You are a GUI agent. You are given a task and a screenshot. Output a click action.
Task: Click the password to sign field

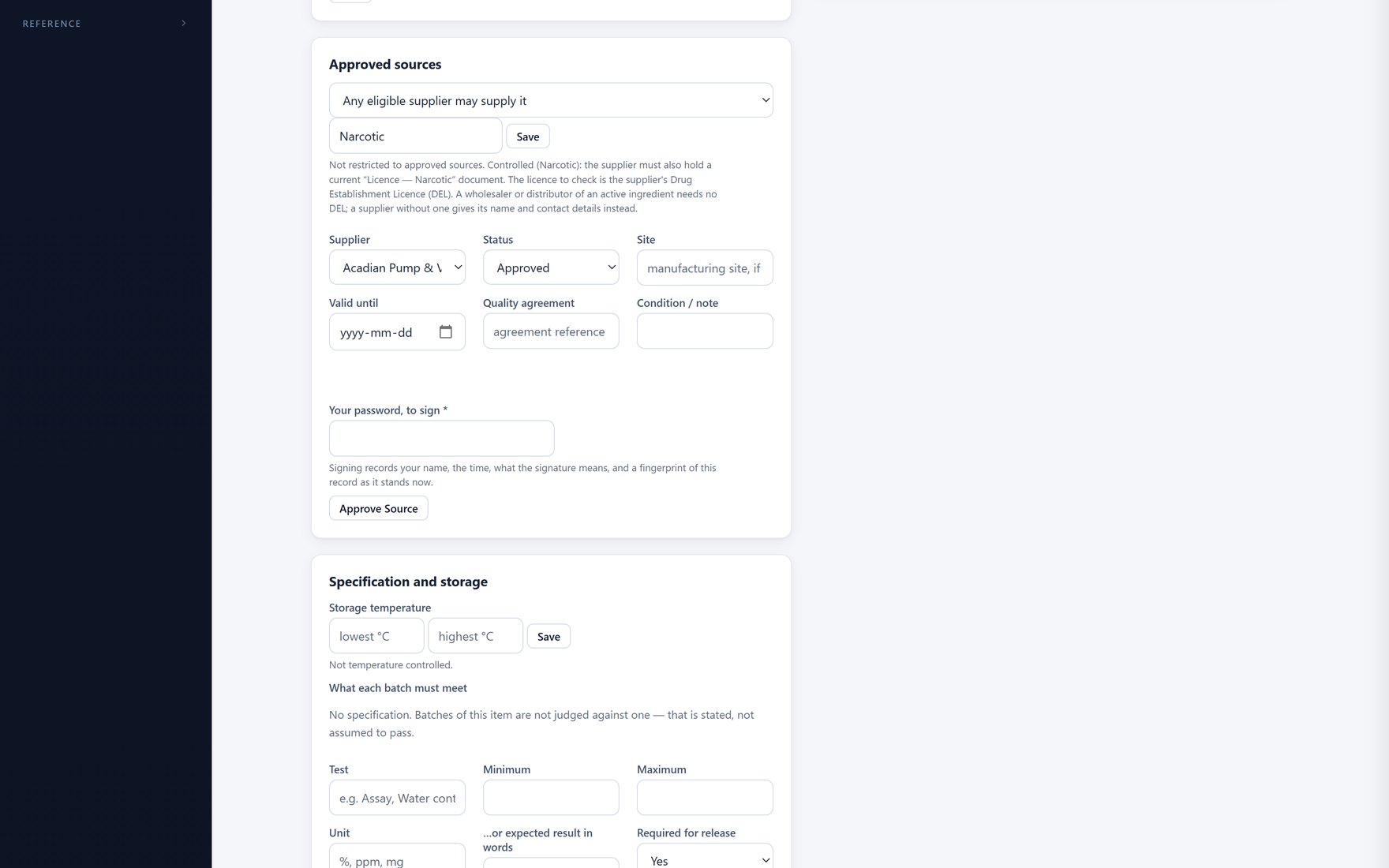[442, 438]
